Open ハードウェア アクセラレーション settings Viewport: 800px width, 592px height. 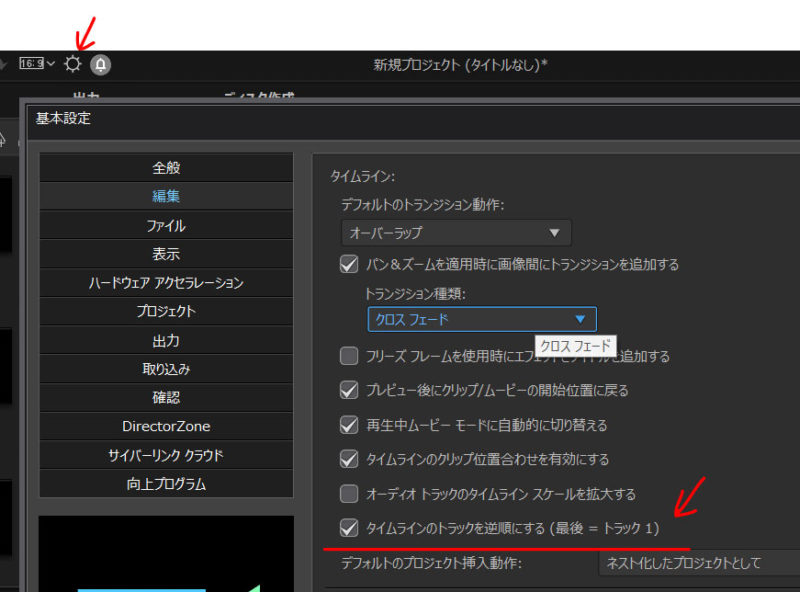click(166, 283)
